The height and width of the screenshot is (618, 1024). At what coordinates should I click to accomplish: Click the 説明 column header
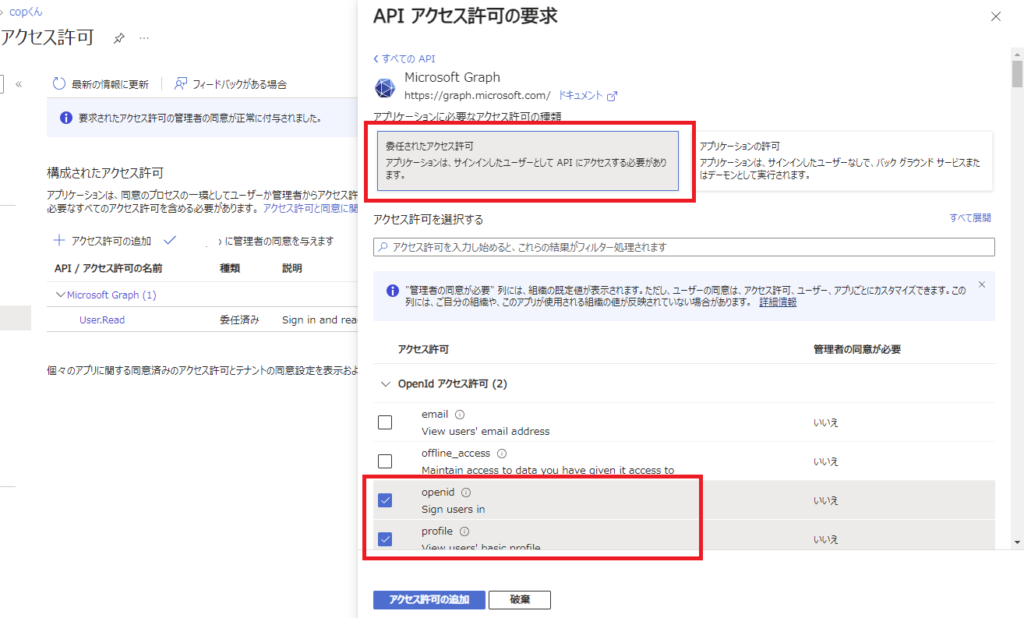click(x=292, y=268)
